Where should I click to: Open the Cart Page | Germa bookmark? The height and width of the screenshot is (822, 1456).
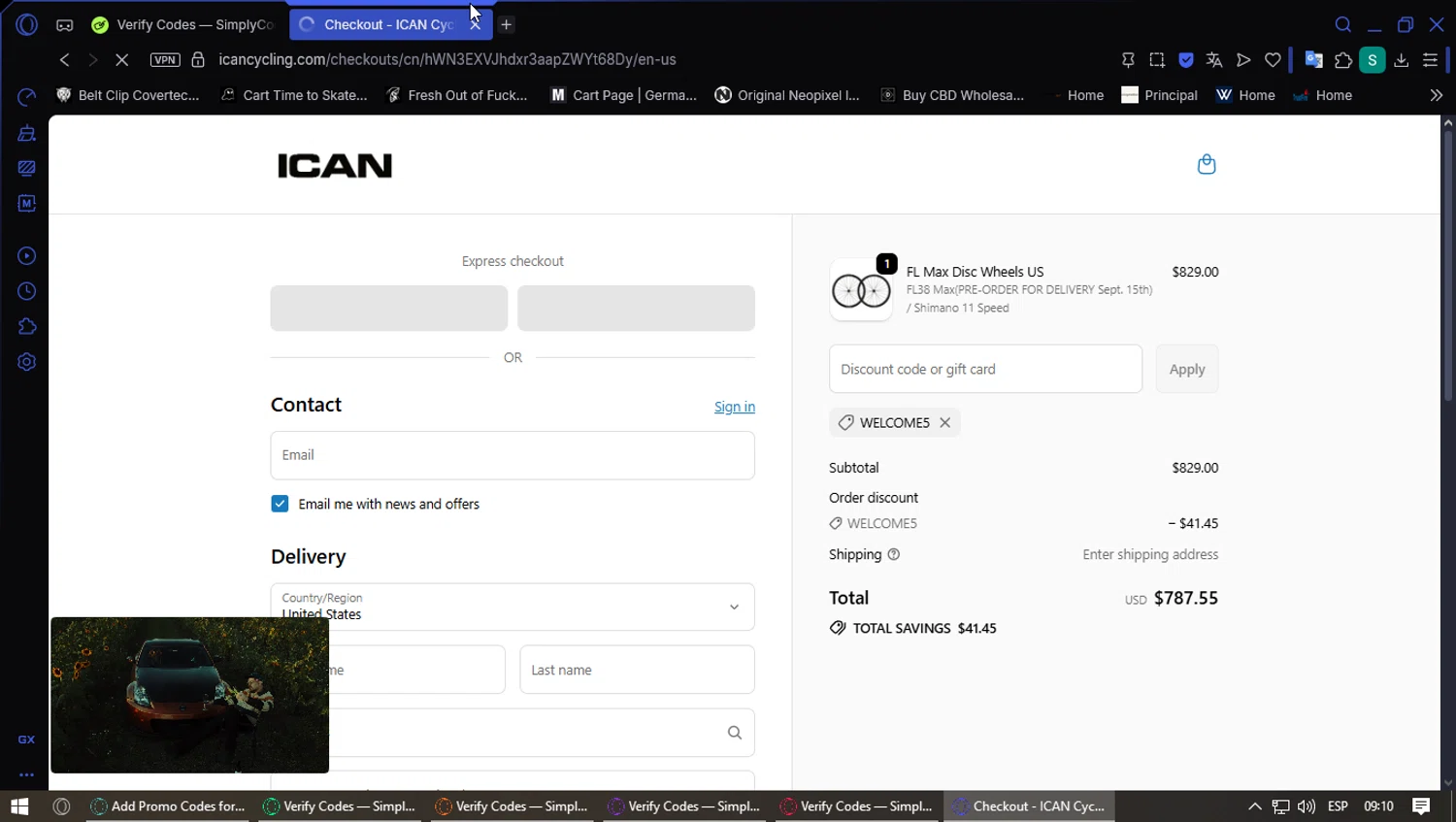click(624, 95)
